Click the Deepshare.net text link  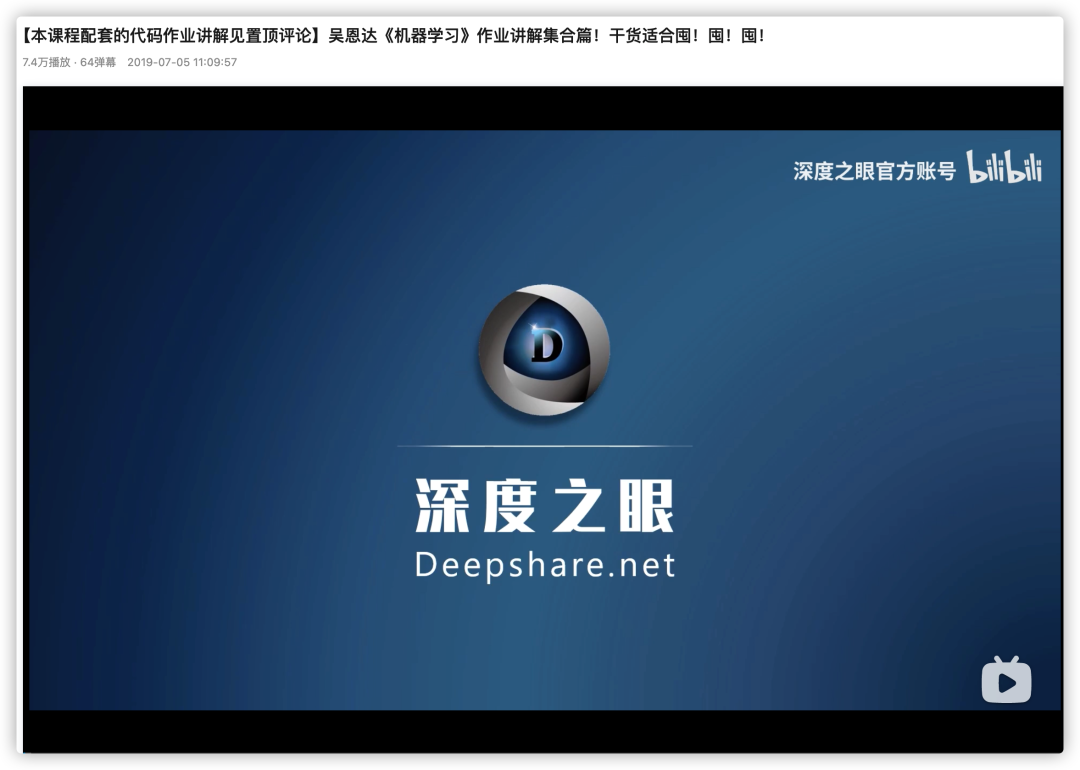tap(544, 562)
